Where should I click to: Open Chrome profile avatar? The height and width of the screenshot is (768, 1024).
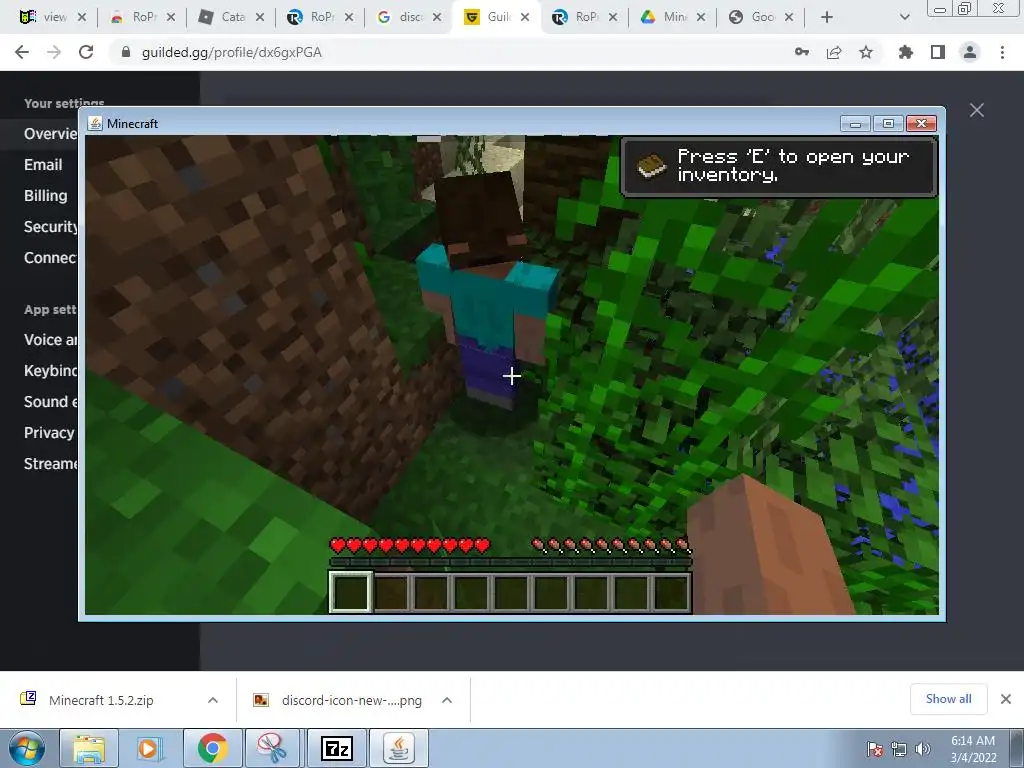(x=970, y=52)
